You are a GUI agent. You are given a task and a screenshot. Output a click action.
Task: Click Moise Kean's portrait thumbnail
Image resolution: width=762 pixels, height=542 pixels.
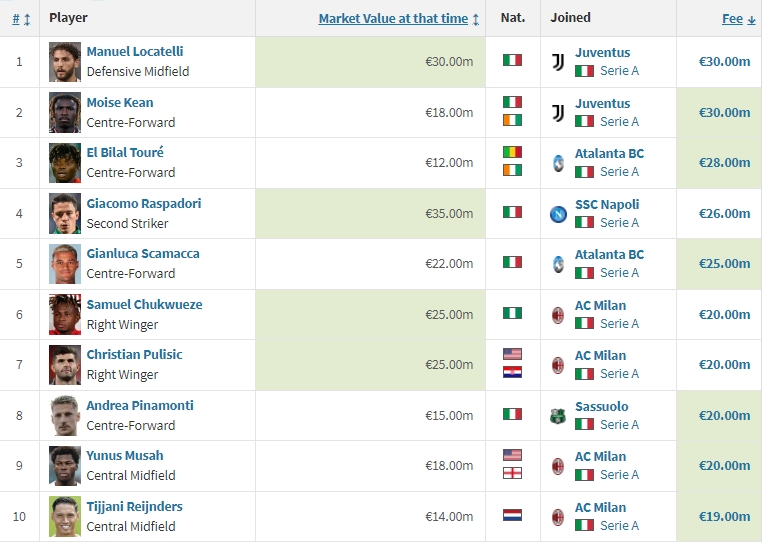coord(65,112)
